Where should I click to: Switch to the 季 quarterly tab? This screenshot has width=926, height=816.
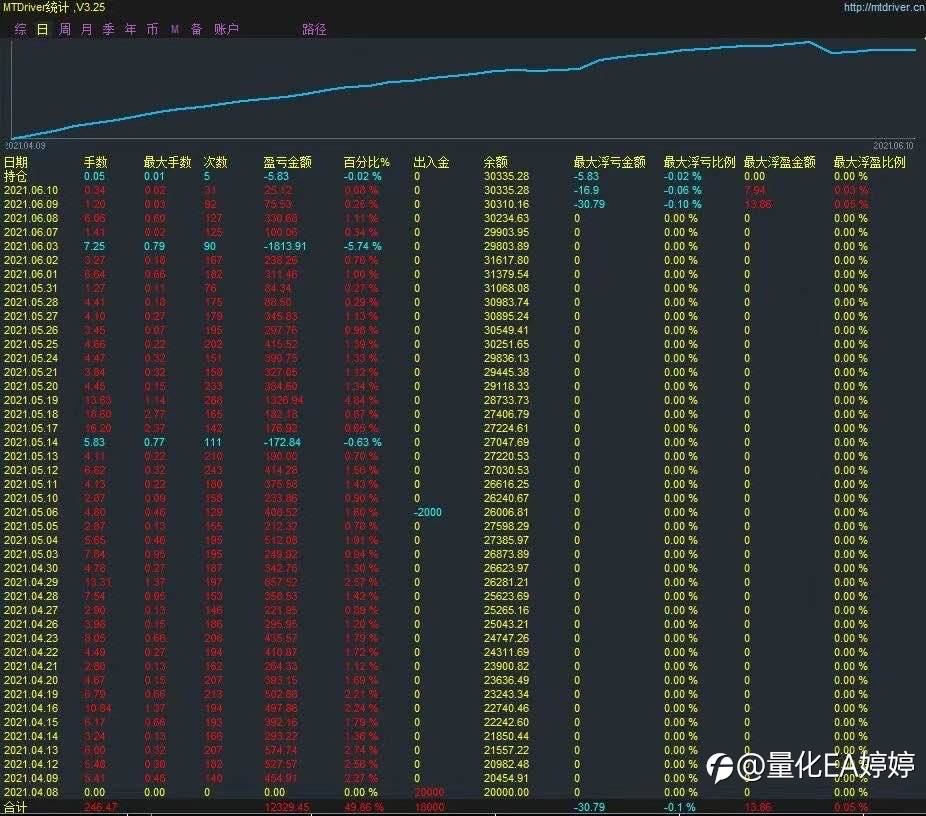point(109,30)
